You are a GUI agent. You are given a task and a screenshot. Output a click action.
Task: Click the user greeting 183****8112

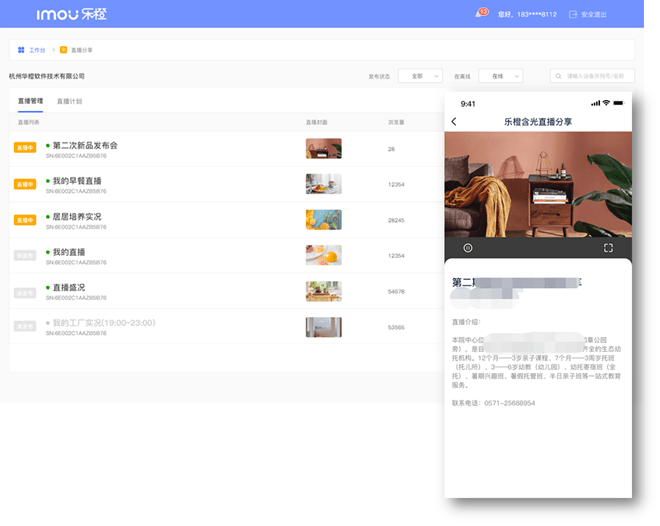tap(527, 14)
